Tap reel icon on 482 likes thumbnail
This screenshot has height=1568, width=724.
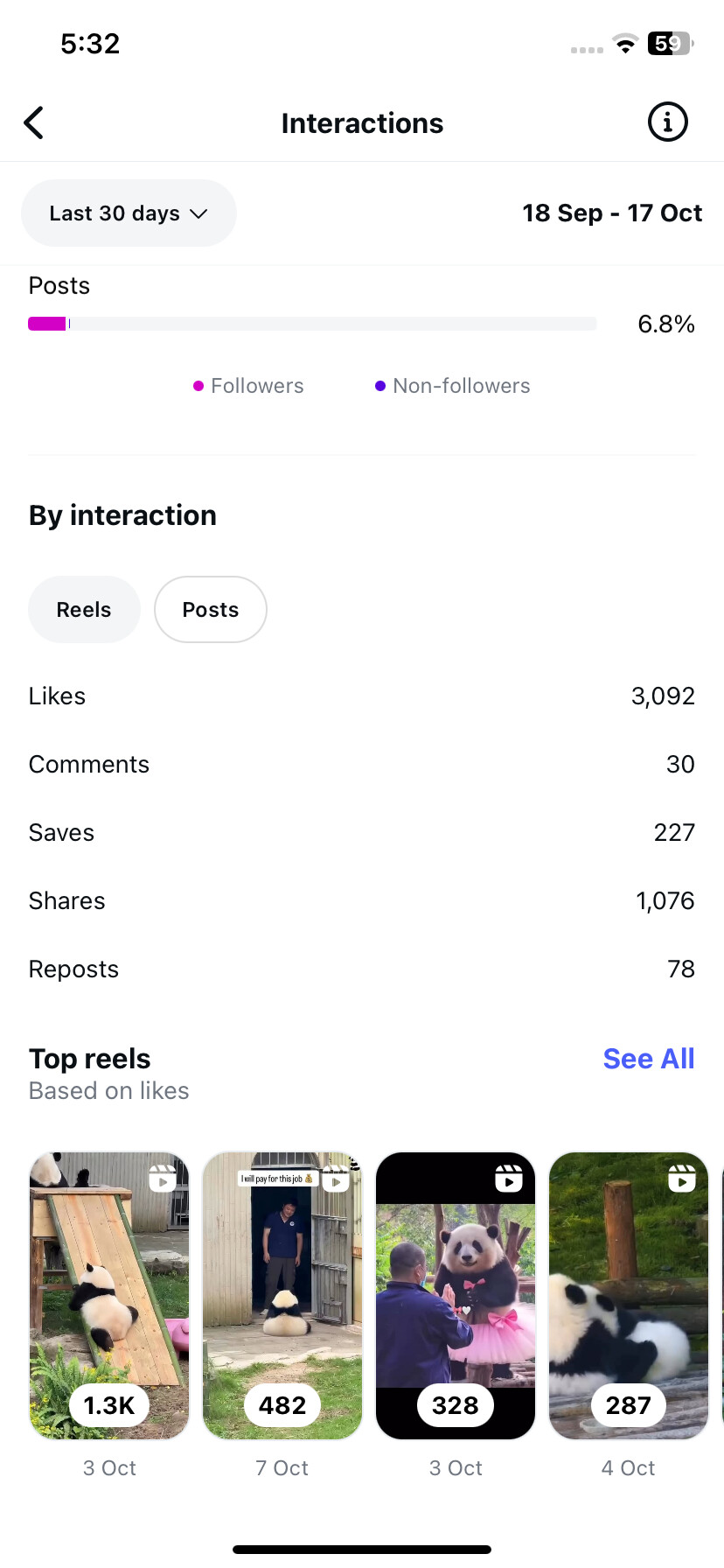coord(336,1179)
